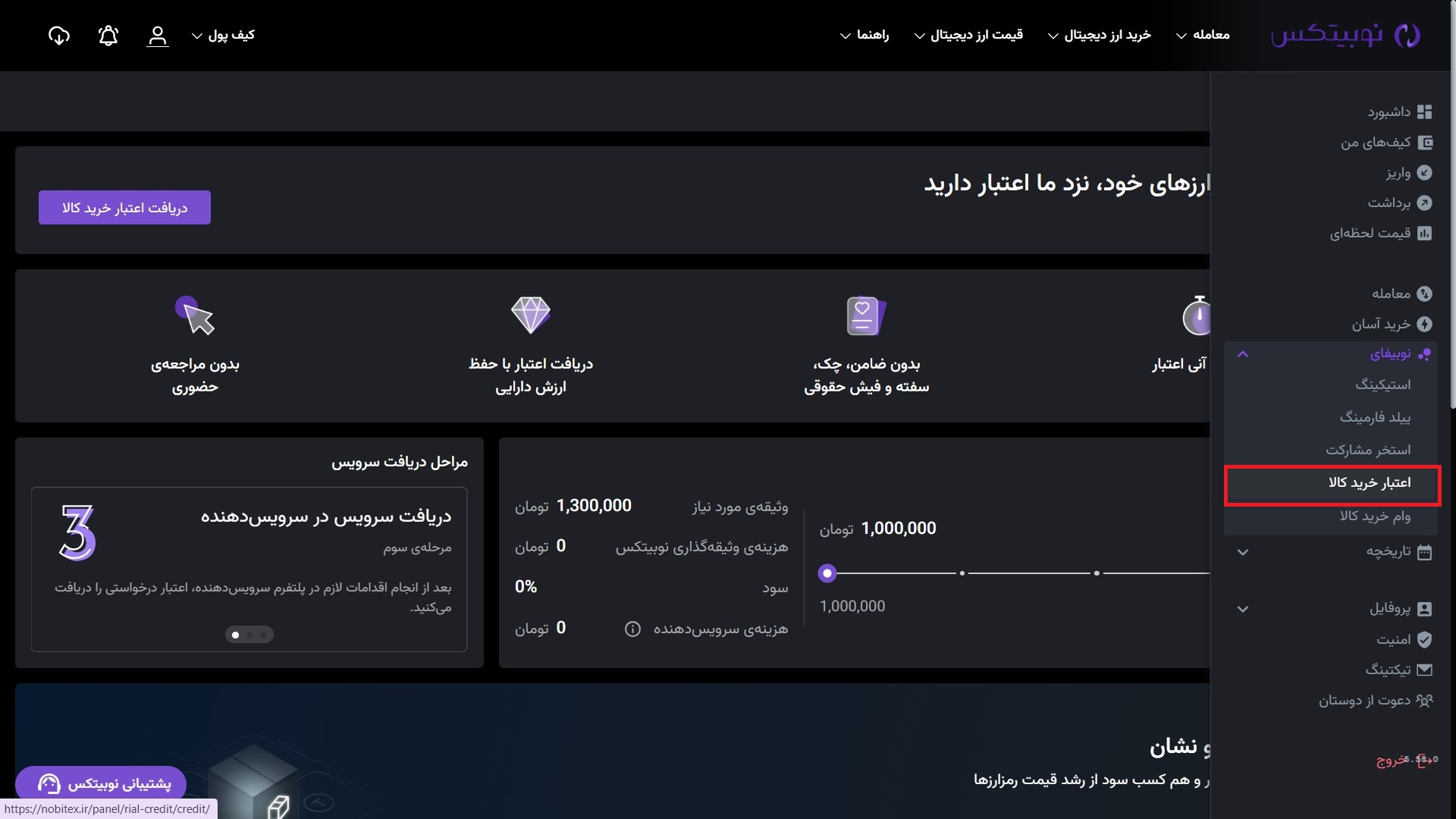This screenshot has height=819, width=1456.
Task: Click the 1,300,000 collateral value
Action: (x=594, y=506)
